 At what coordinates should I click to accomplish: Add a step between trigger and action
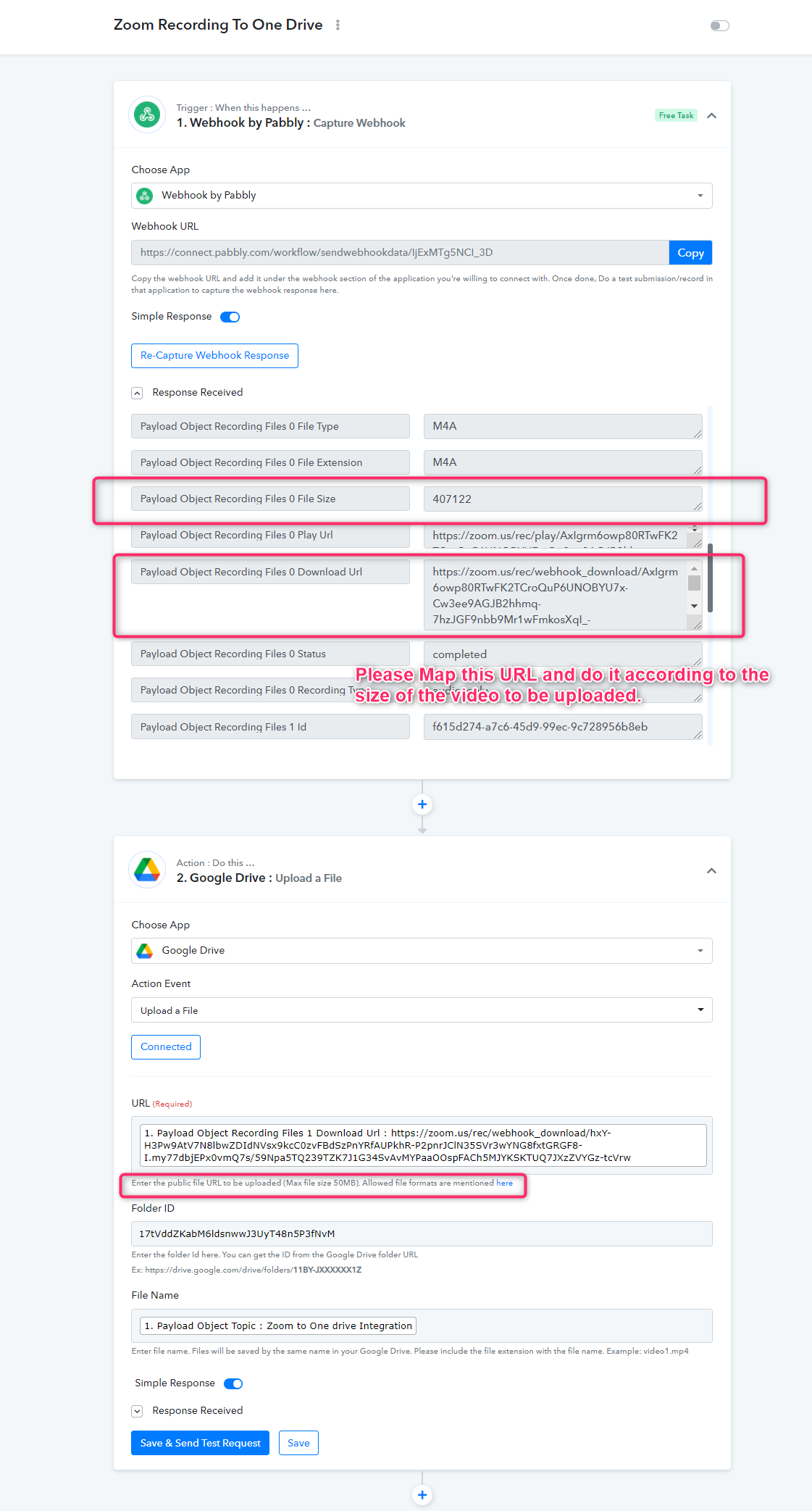coord(422,804)
